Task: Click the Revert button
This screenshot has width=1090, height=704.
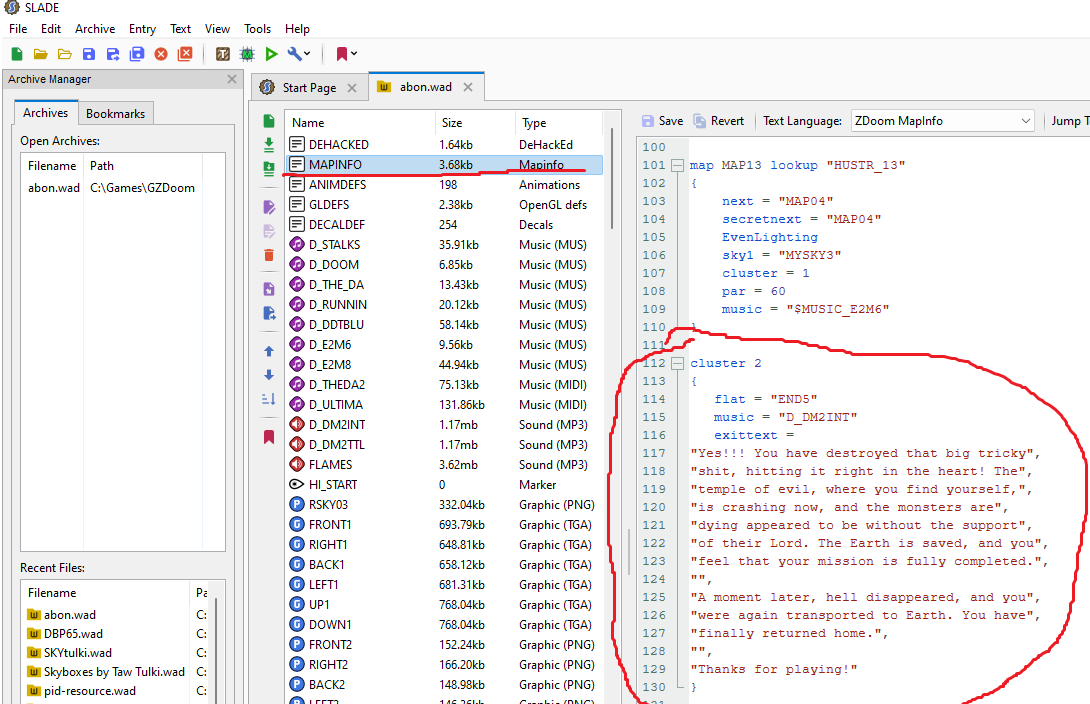Action: (x=718, y=121)
